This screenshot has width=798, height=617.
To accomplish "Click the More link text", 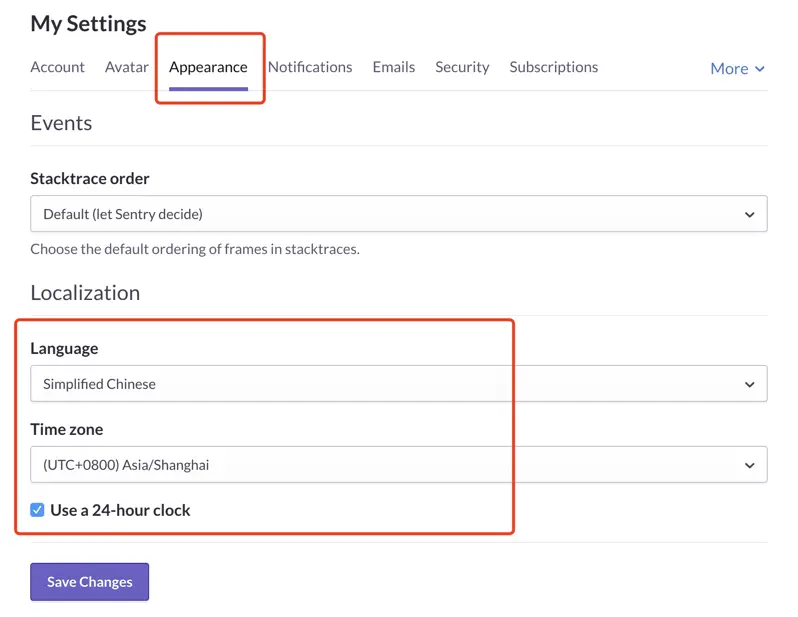I will [729, 68].
